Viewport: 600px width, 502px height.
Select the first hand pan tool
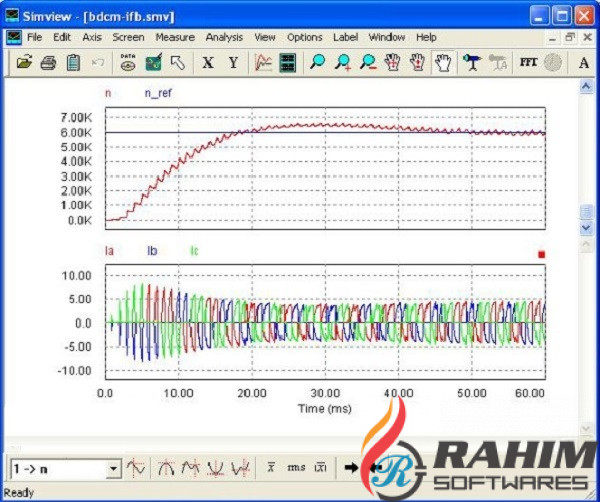pyautogui.click(x=393, y=62)
